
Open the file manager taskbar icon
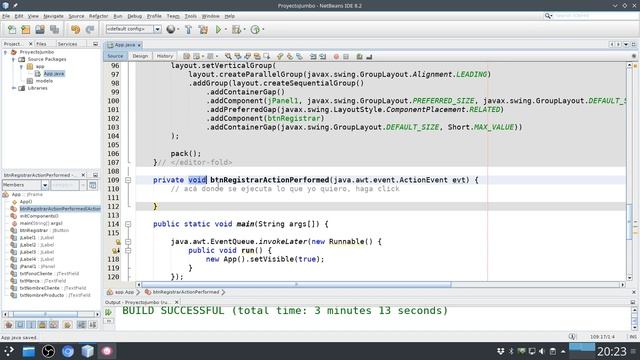click(29, 351)
